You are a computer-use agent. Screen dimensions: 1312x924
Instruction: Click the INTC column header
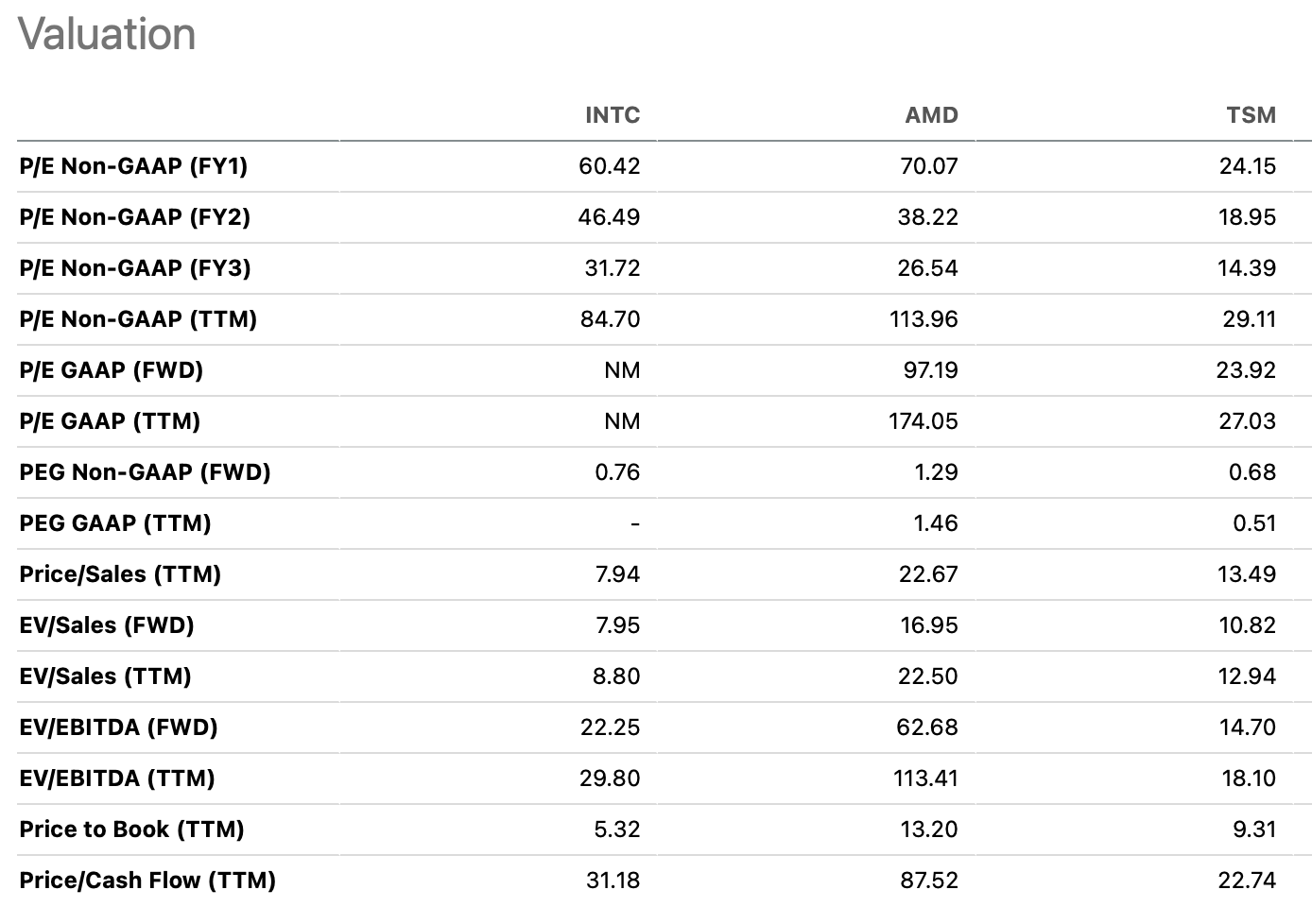pos(613,115)
